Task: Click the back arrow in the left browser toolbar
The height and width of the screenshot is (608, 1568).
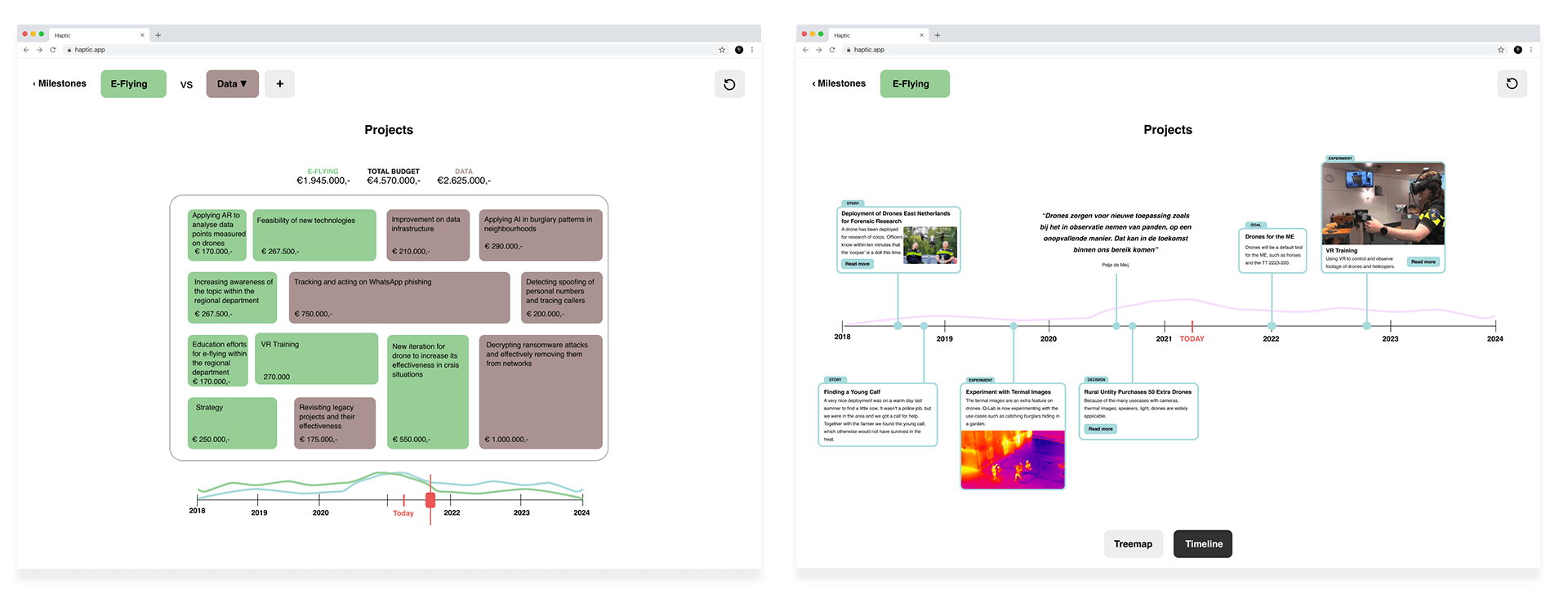Action: click(x=26, y=50)
